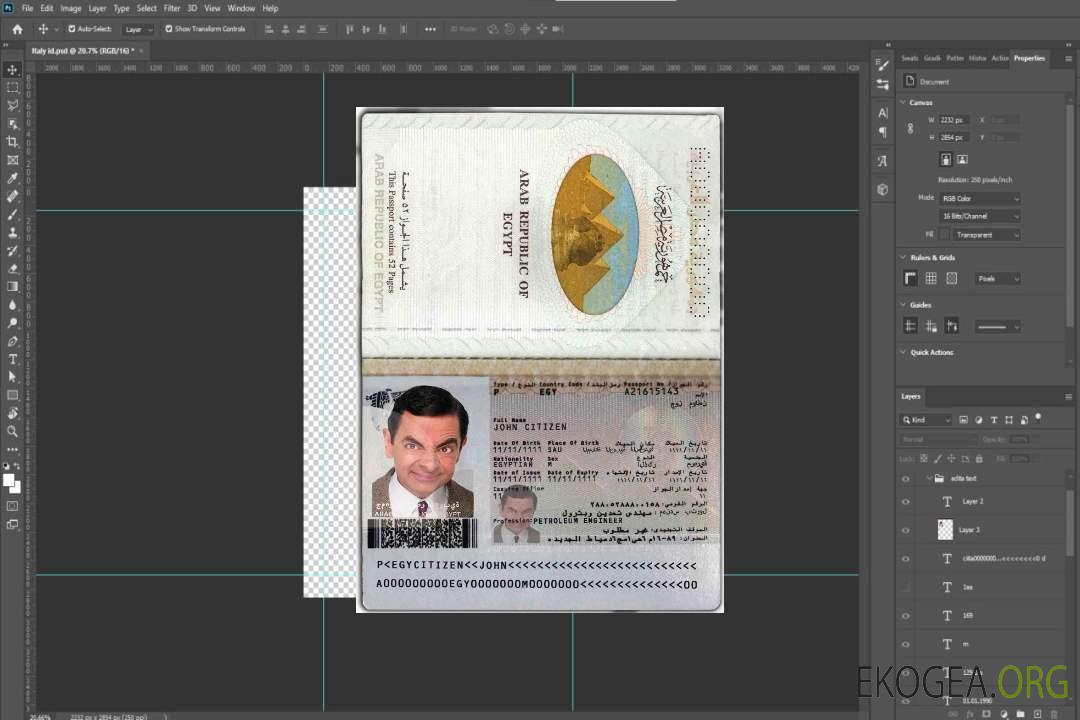1080x720 pixels.
Task: Toggle rulers in Rulers & Grids
Action: 911,278
